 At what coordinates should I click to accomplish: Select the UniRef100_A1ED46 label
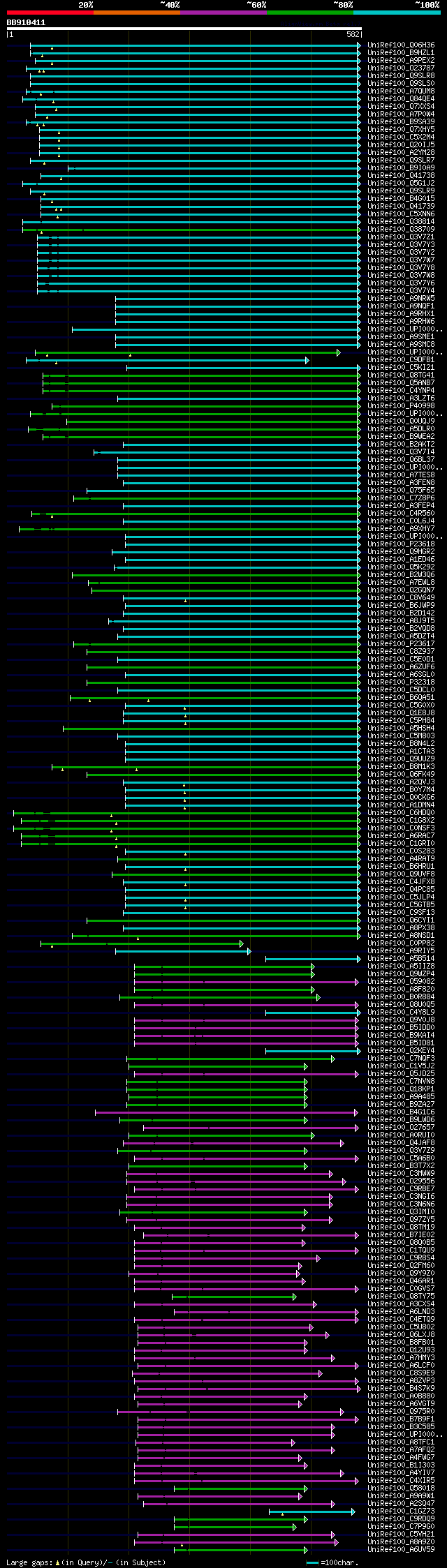click(401, 559)
